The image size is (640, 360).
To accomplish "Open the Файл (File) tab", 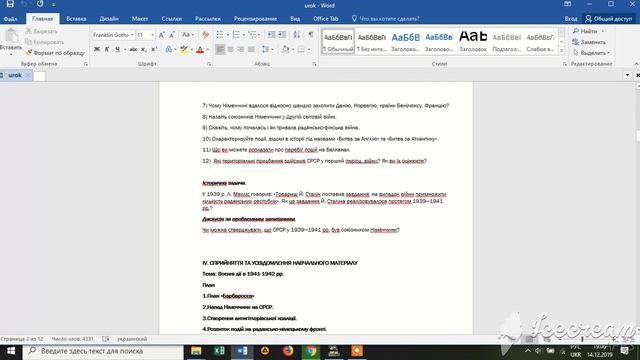I will (11, 19).
